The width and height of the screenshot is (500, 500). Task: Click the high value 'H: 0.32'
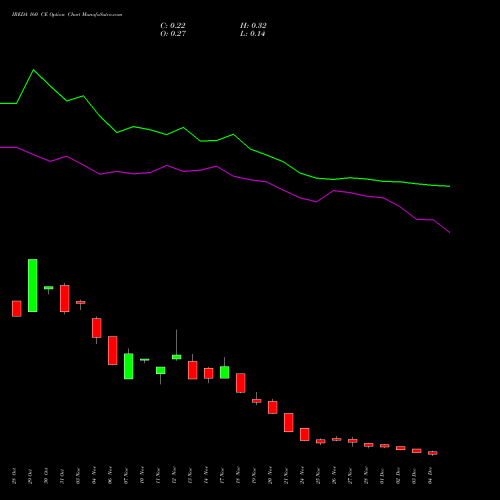click(253, 26)
